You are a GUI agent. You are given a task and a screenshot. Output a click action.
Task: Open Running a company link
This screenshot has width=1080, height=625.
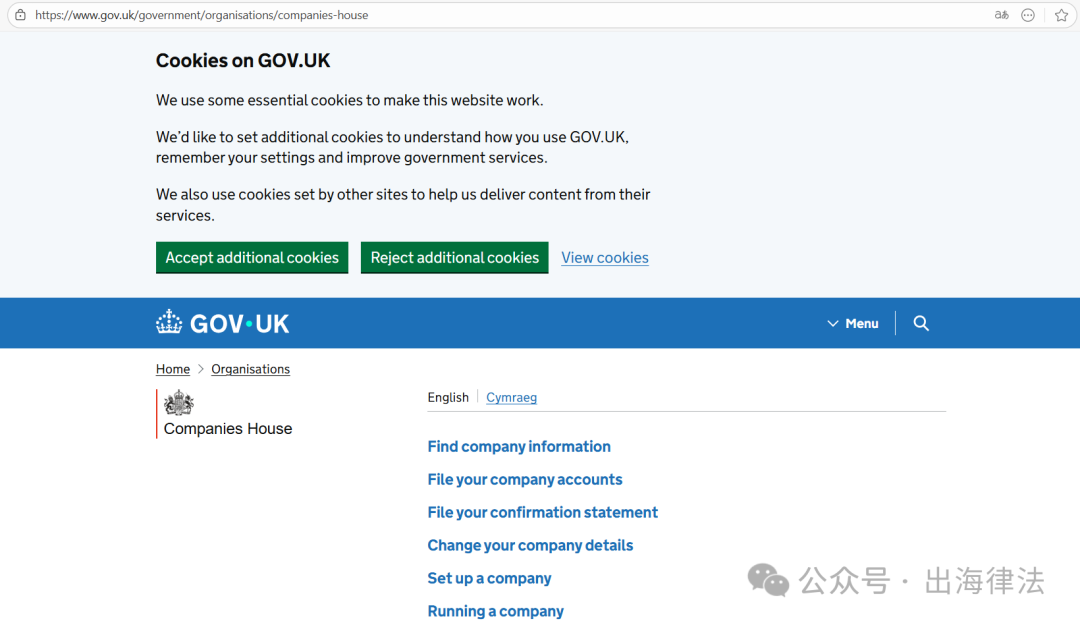click(496, 611)
